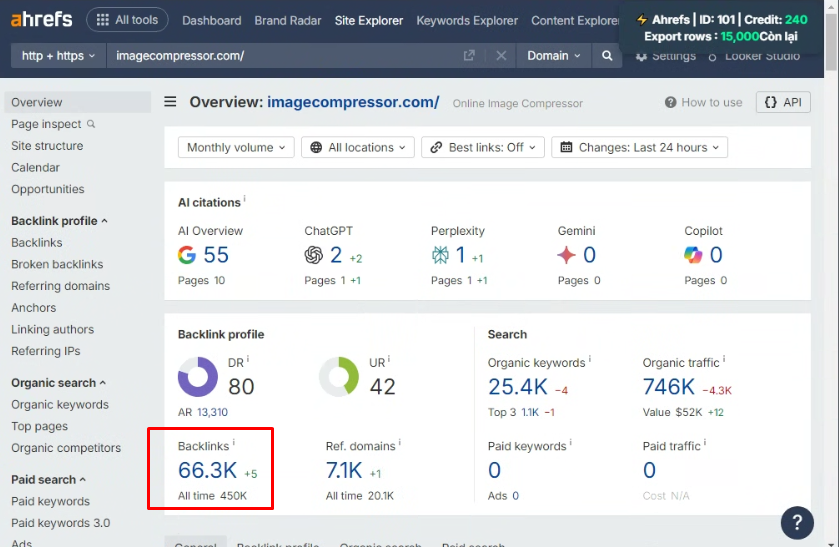Screen dimensions: 839x547
Task: Open Changes: Last 24 hours dropdown
Action: tap(639, 147)
